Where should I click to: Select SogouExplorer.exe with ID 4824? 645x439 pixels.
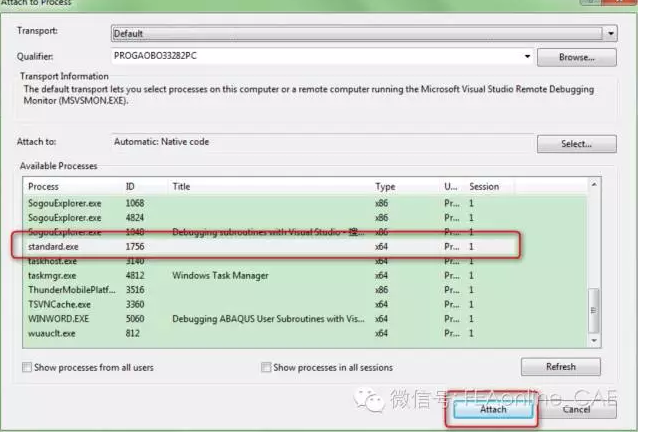click(x=305, y=218)
